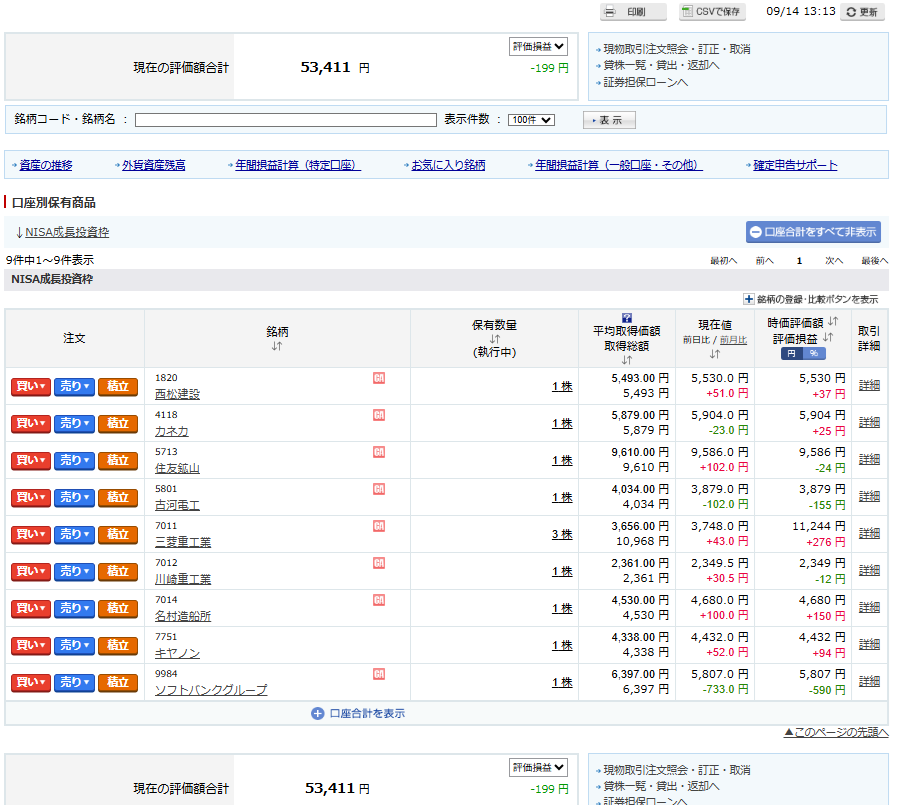
Task: Sort by 保有数量 using its sort arrows
Action: tap(494, 339)
